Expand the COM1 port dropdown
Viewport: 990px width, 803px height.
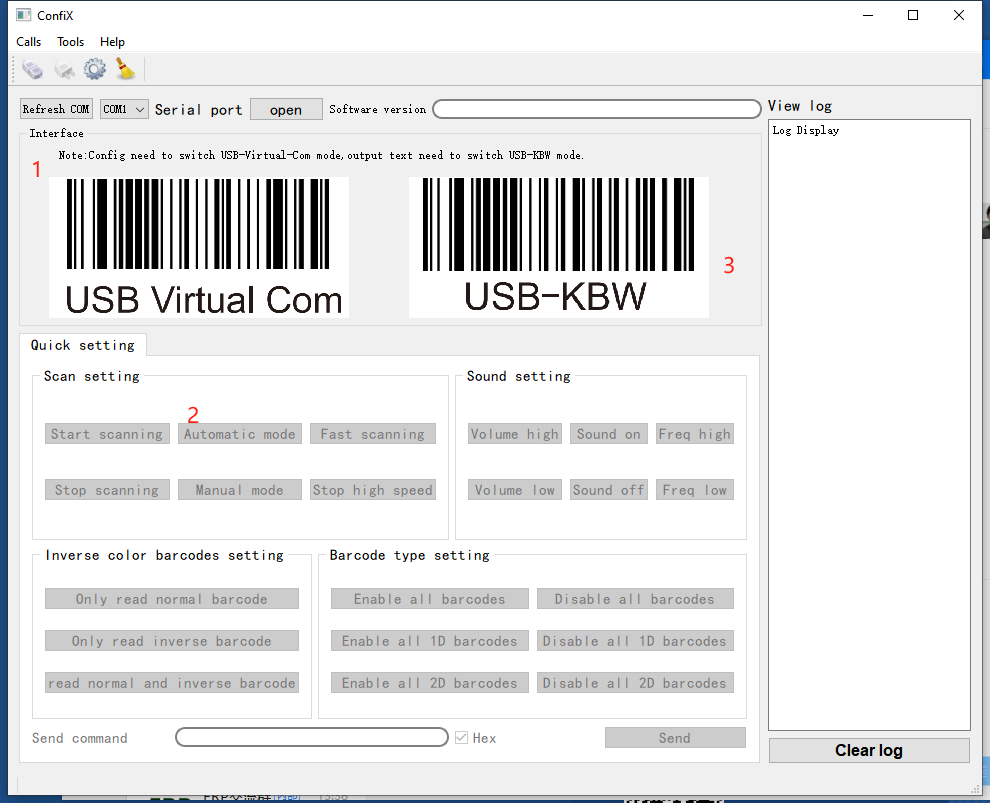click(x=124, y=109)
